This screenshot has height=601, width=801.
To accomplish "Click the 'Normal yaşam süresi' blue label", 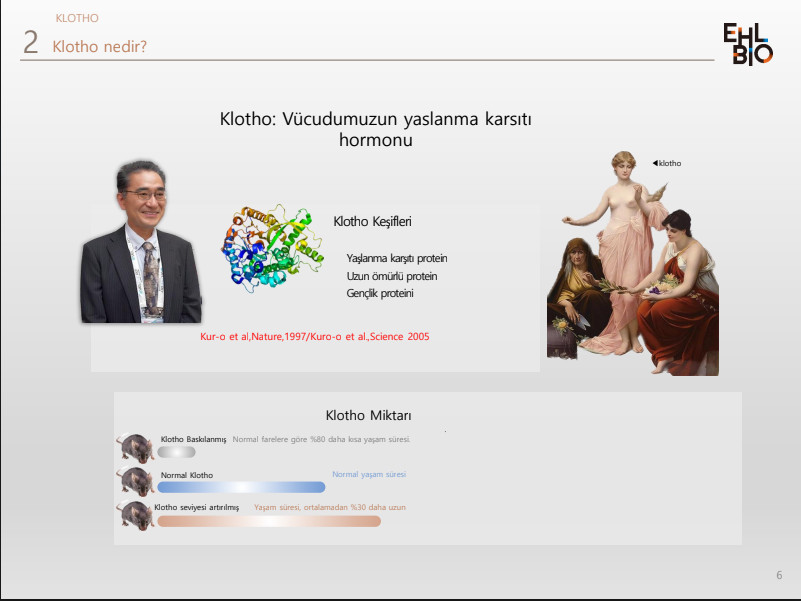I will click(x=369, y=474).
